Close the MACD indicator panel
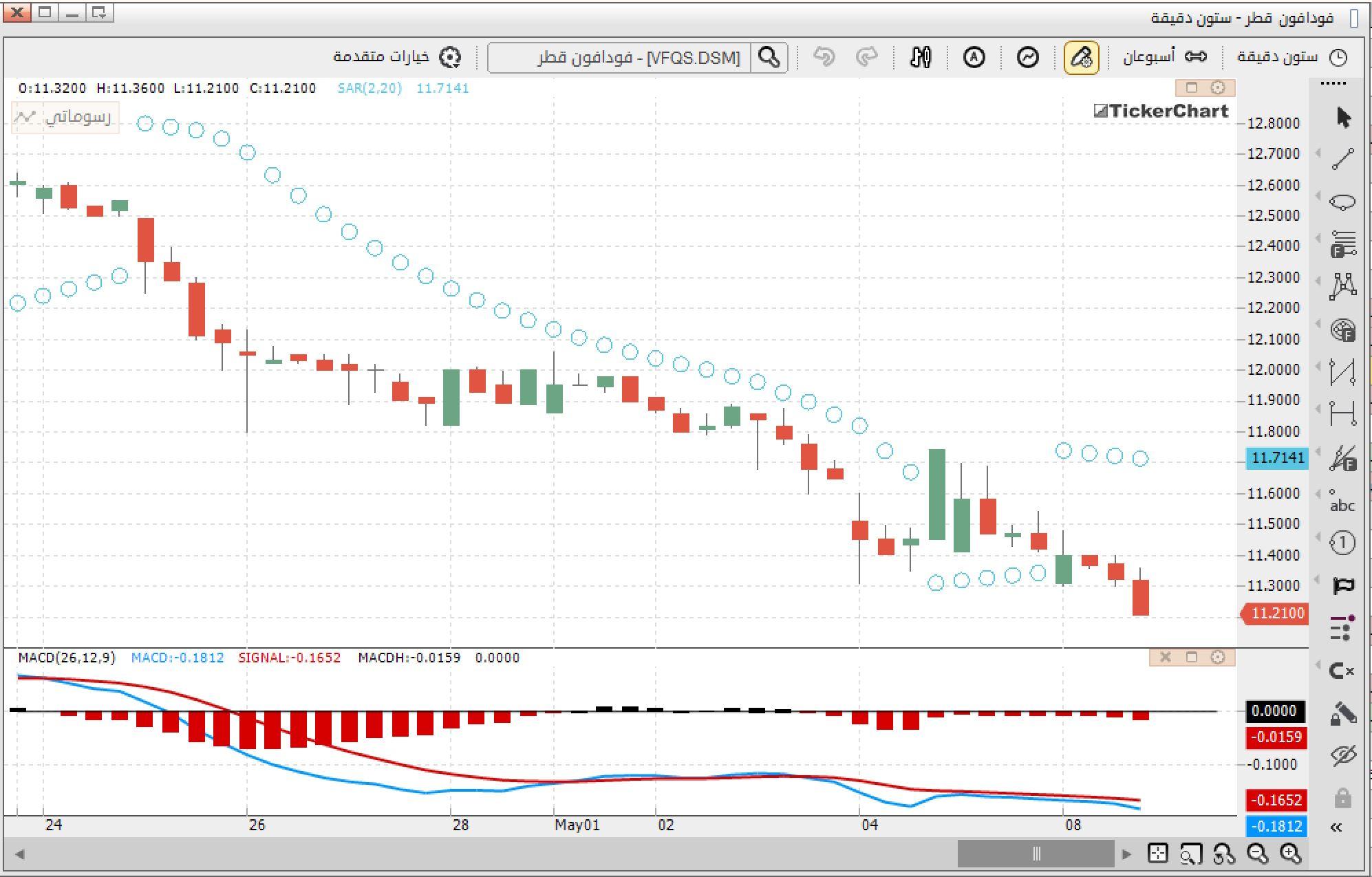The image size is (1372, 877). pos(1165,657)
